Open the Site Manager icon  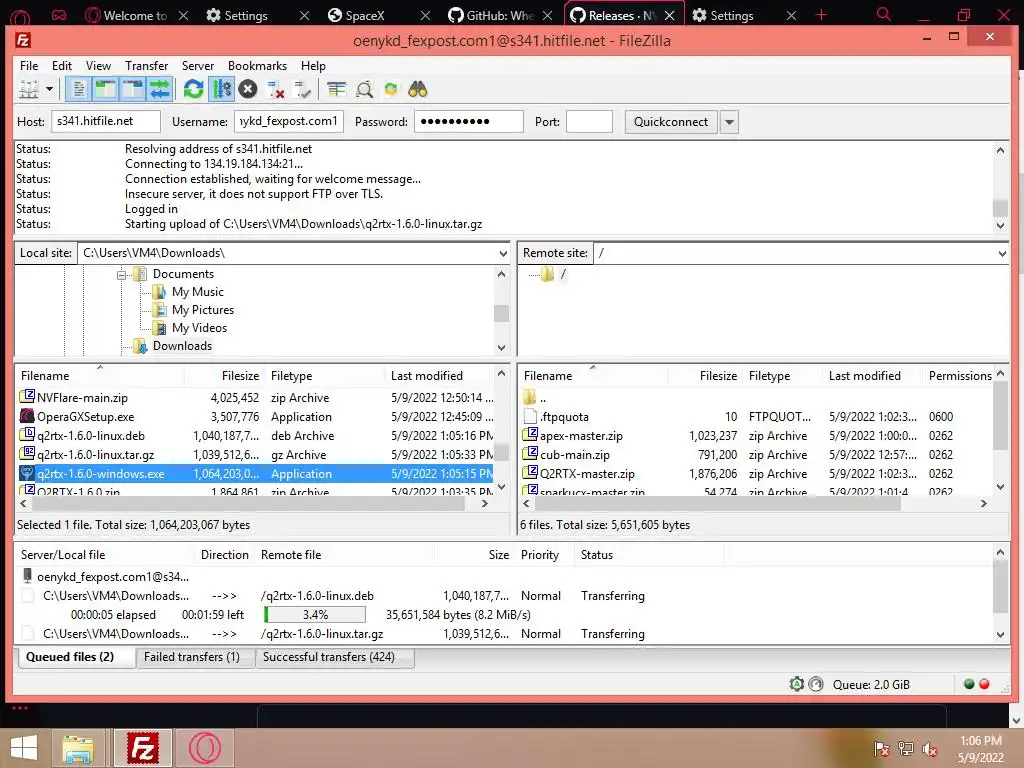tap(28, 89)
